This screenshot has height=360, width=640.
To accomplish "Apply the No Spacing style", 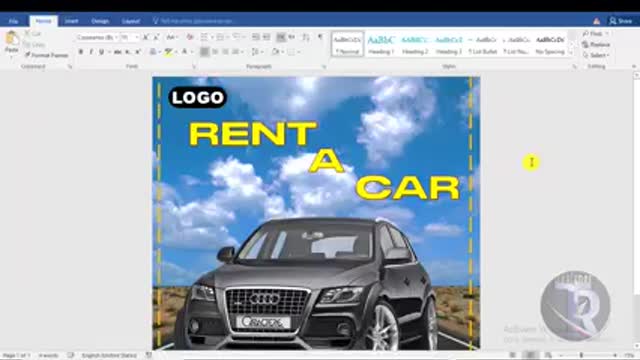I will coord(550,44).
